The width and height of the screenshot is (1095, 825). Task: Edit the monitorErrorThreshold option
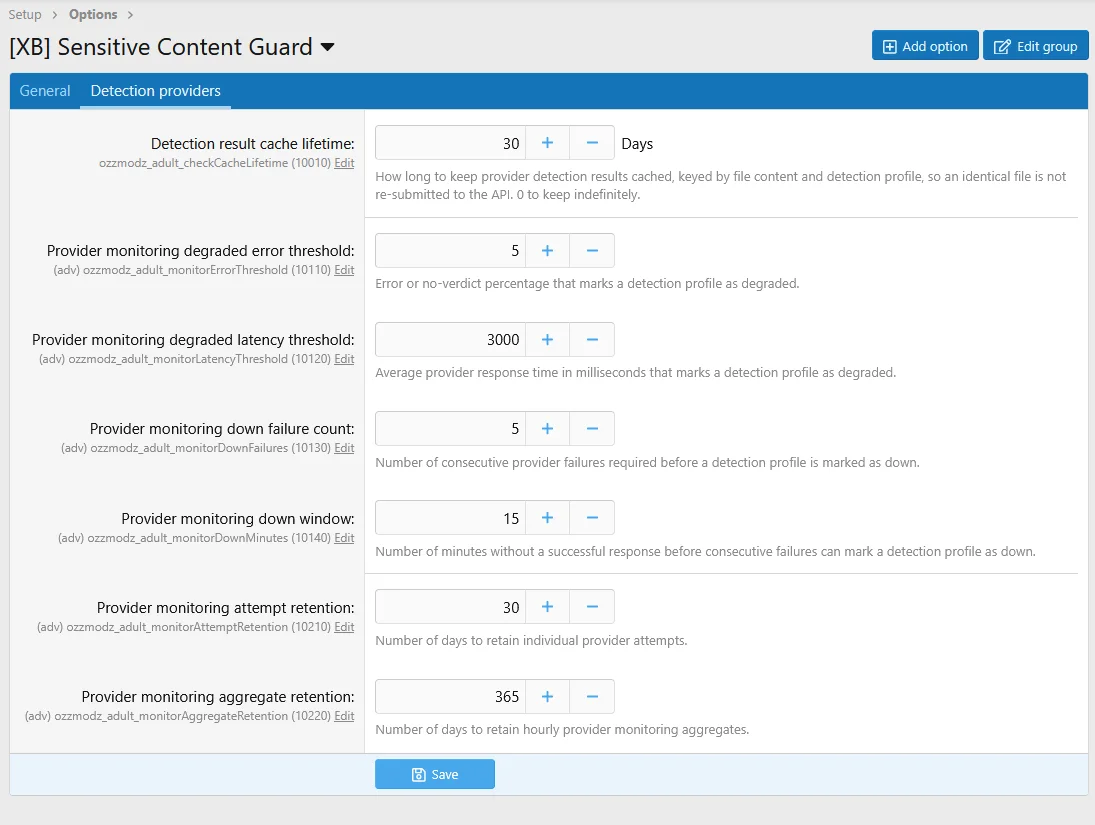click(x=344, y=270)
